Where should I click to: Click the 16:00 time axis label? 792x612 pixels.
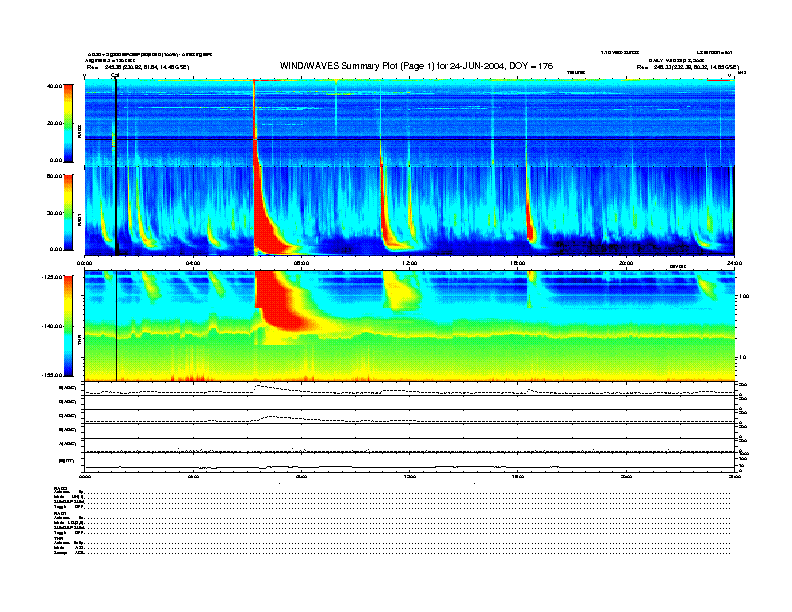click(518, 263)
